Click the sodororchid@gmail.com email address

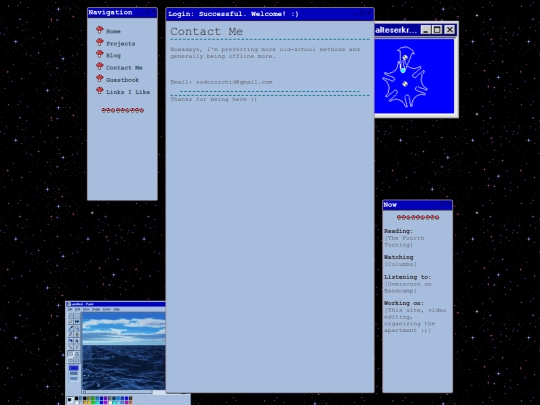(x=234, y=82)
